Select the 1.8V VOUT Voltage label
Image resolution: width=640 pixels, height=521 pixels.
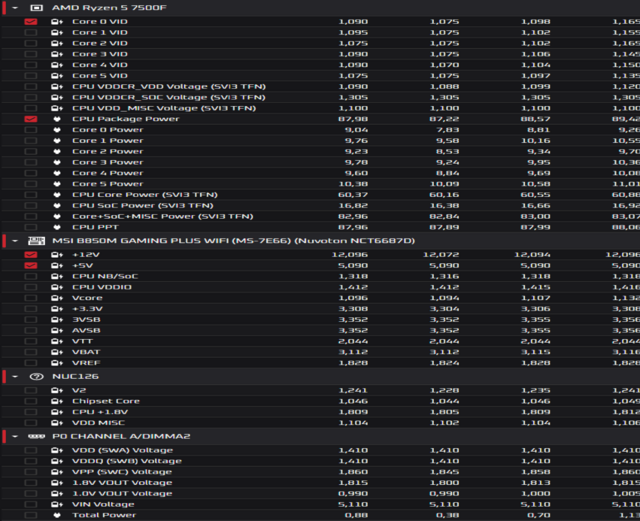(x=122, y=483)
